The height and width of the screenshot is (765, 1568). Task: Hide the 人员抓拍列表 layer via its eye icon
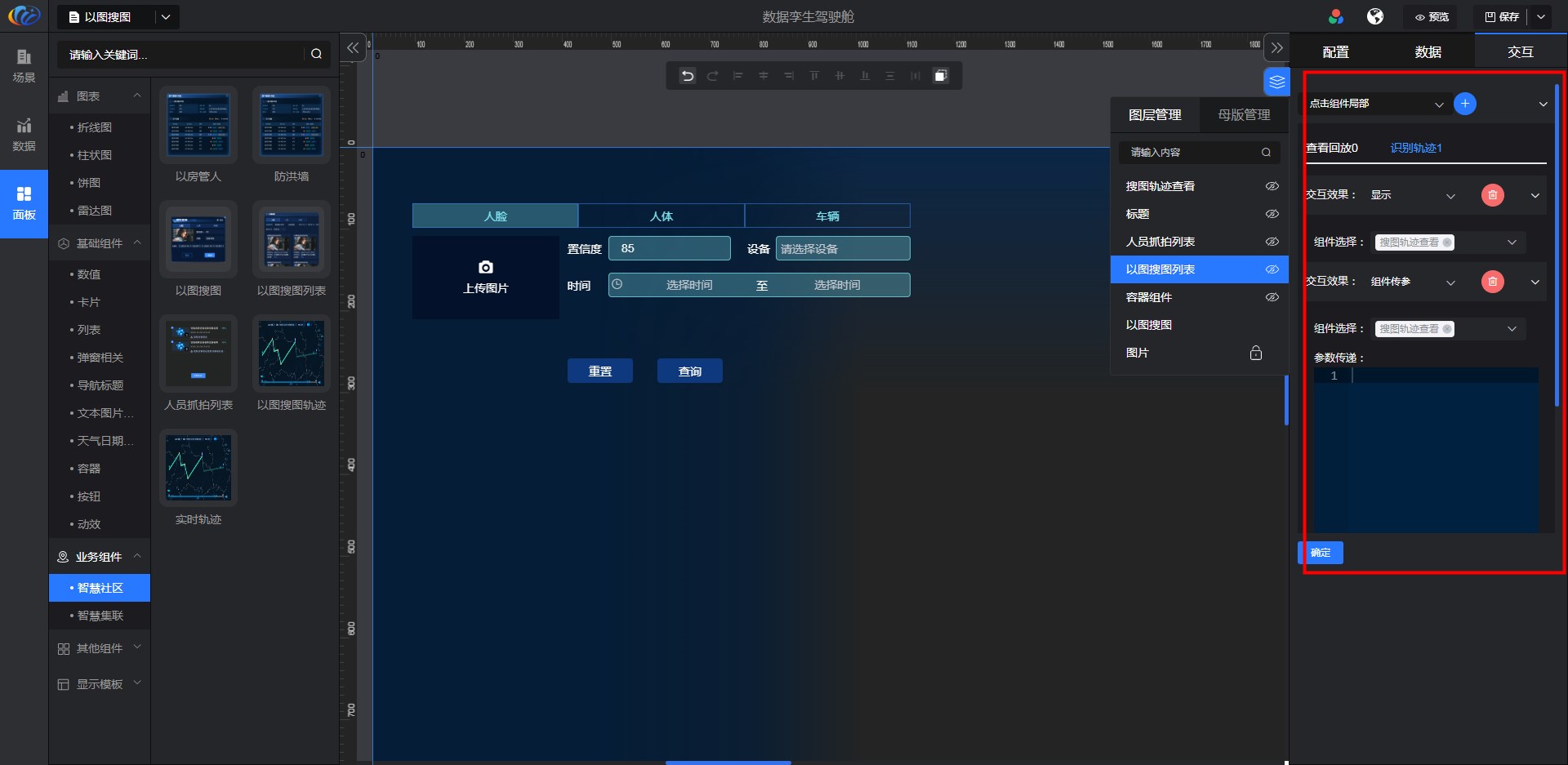coord(1272,242)
